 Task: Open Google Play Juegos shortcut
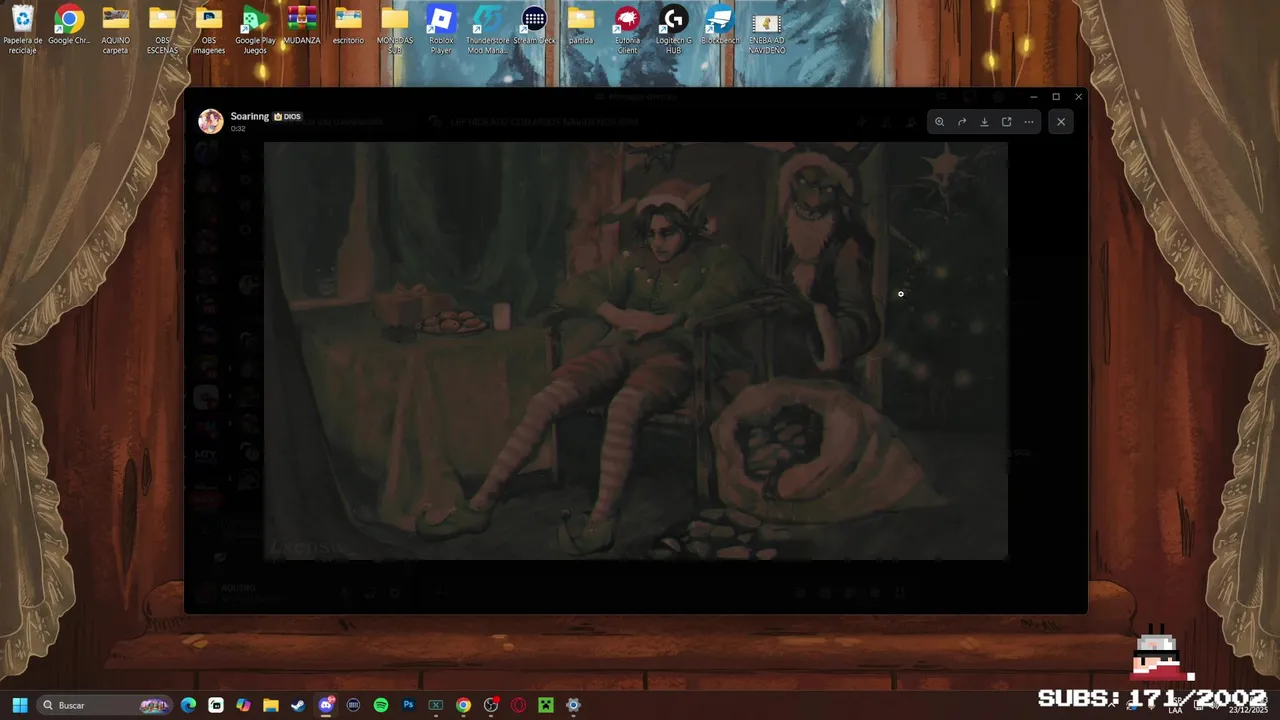(x=255, y=30)
